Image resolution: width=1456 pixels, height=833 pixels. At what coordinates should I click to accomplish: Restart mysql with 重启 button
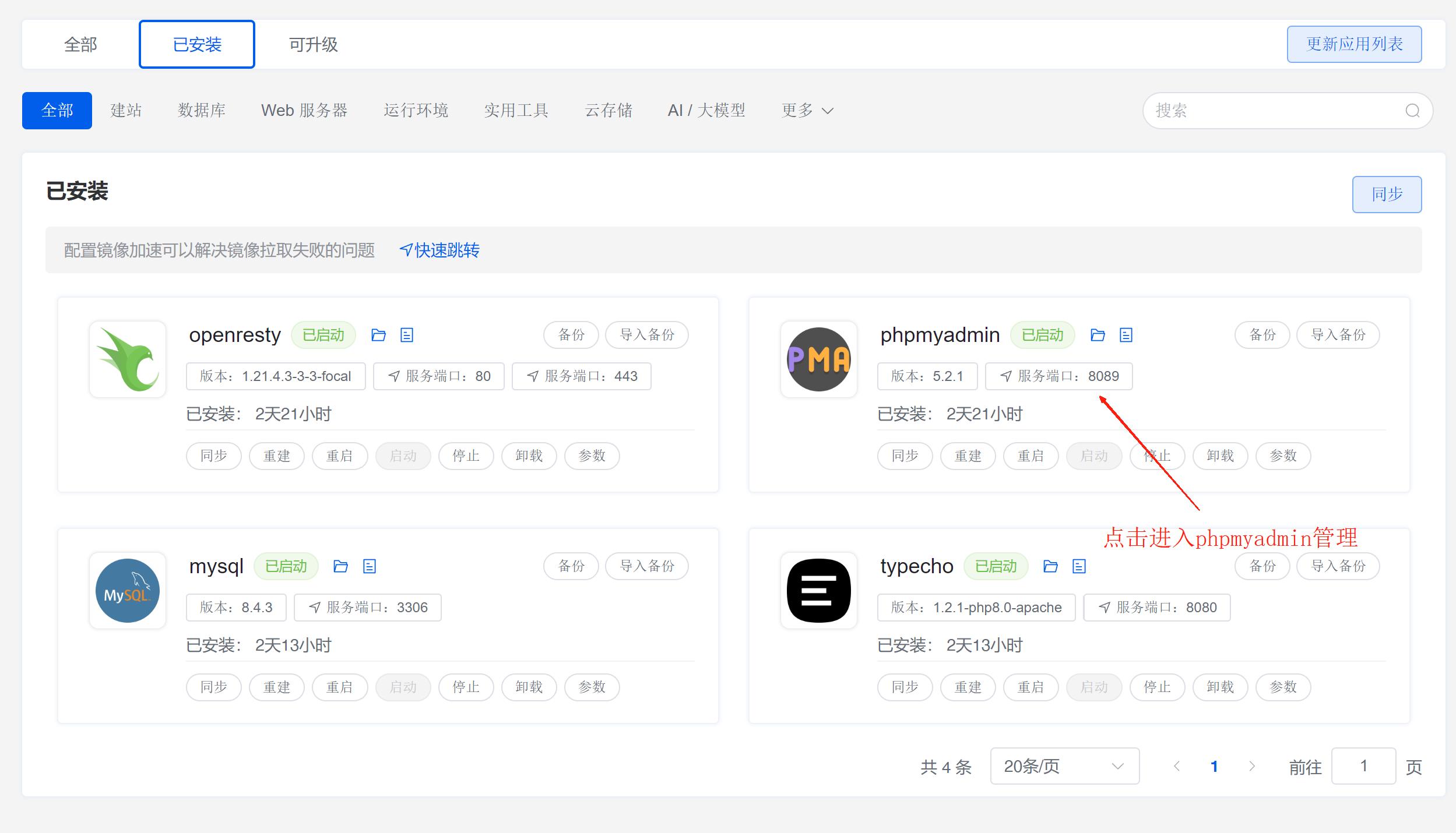click(340, 687)
